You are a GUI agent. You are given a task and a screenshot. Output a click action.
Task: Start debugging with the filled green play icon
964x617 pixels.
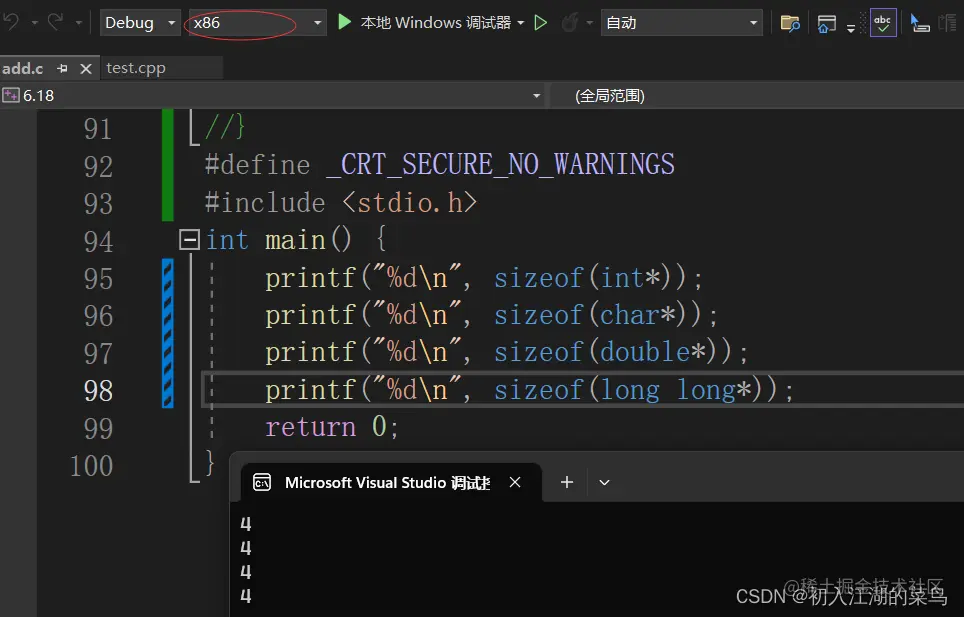(x=344, y=23)
